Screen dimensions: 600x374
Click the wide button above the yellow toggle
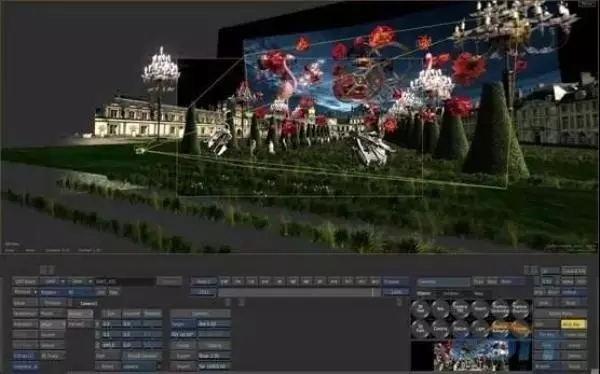pyautogui.click(x=560, y=314)
